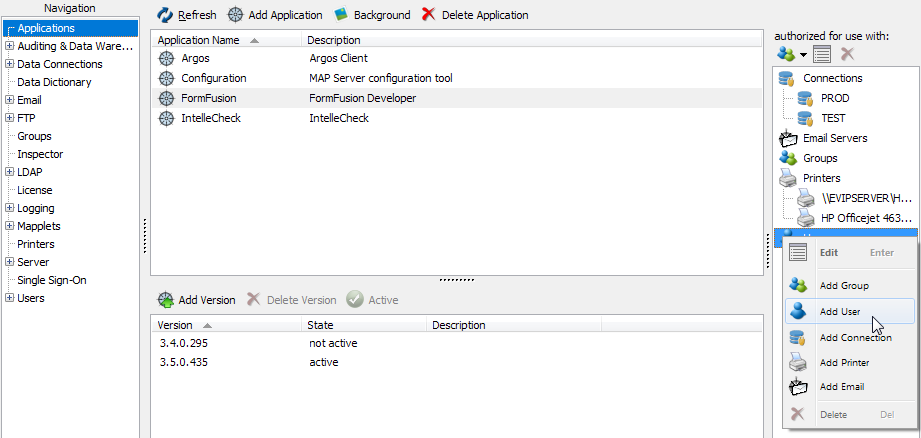Click the 'FormFusion Developer' description cell

coord(362,98)
